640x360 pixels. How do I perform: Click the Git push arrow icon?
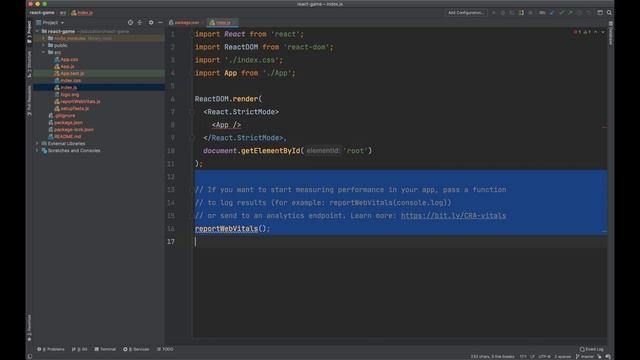[570, 13]
